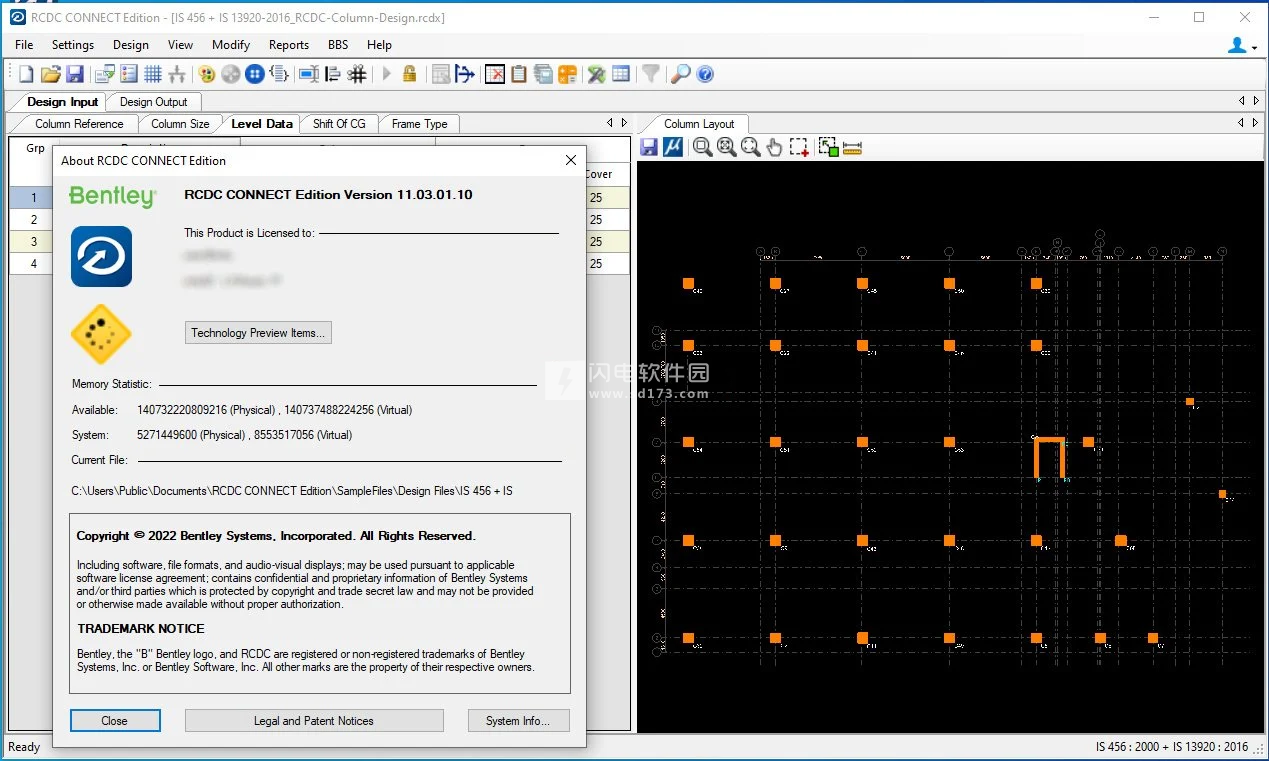The height and width of the screenshot is (761, 1269).
Task: Click the 'TRADEMARK NOTICE' heading
Action: pos(141,629)
